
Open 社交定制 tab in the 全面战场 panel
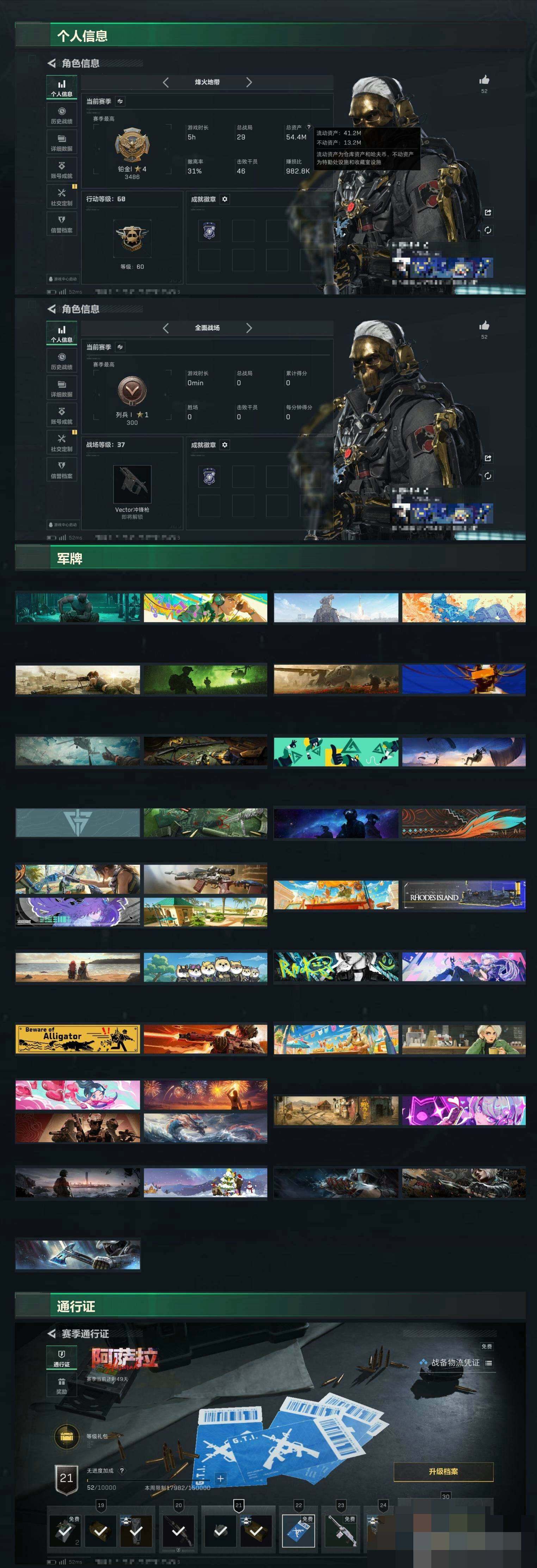pyautogui.click(x=61, y=443)
